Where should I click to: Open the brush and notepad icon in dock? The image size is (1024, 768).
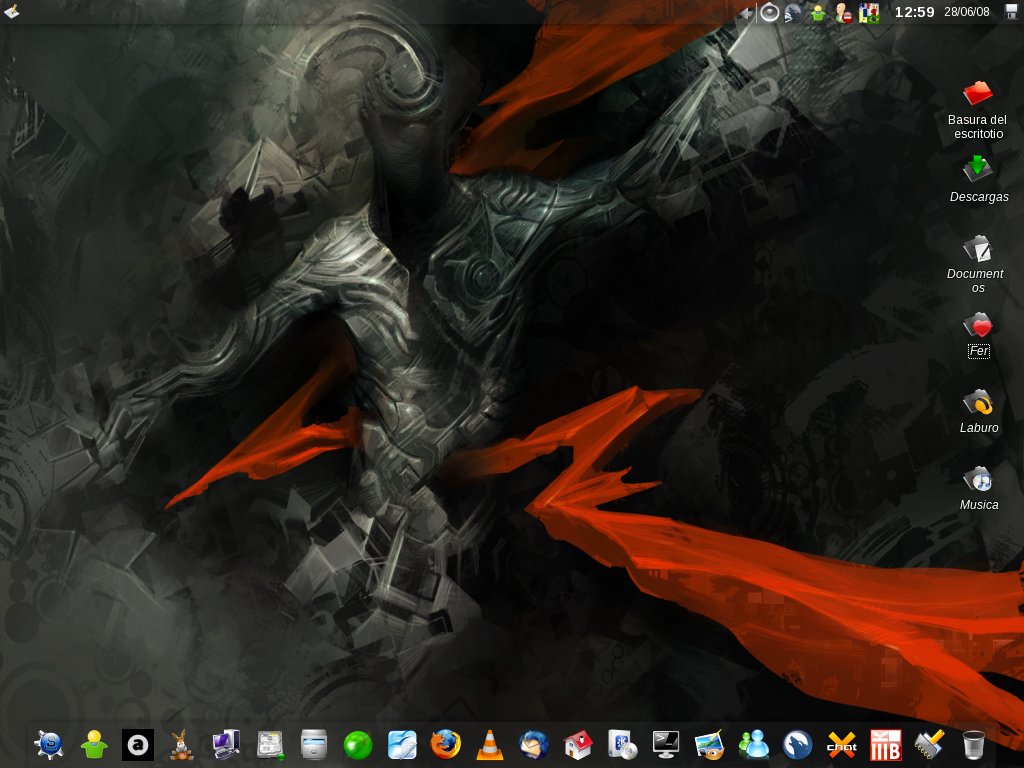[x=929, y=744]
